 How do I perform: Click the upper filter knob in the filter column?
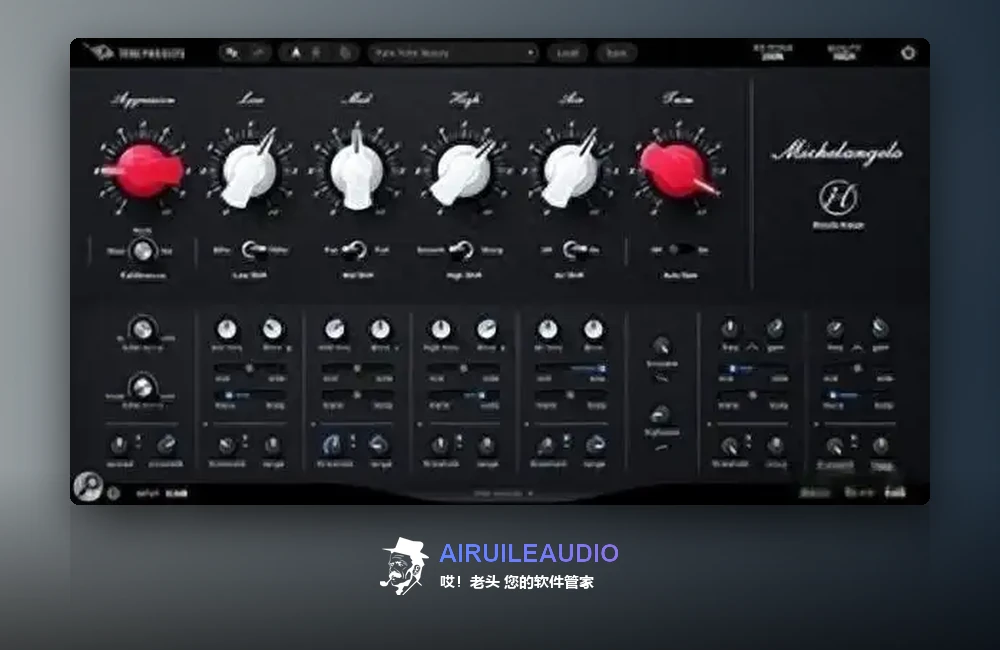coord(661,346)
